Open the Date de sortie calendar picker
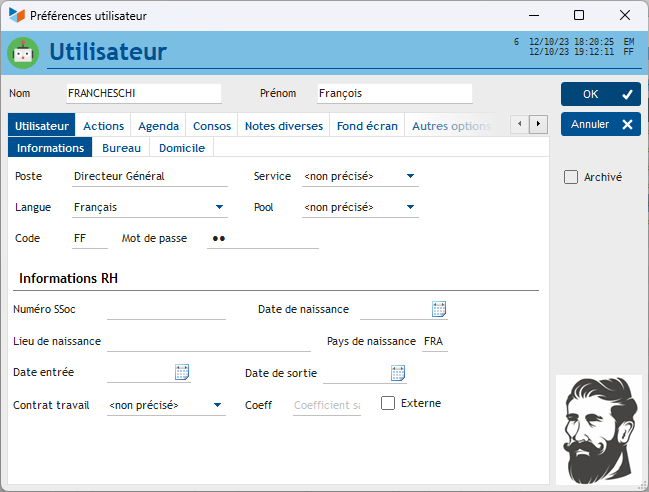This screenshot has height=492, width=649. (398, 373)
